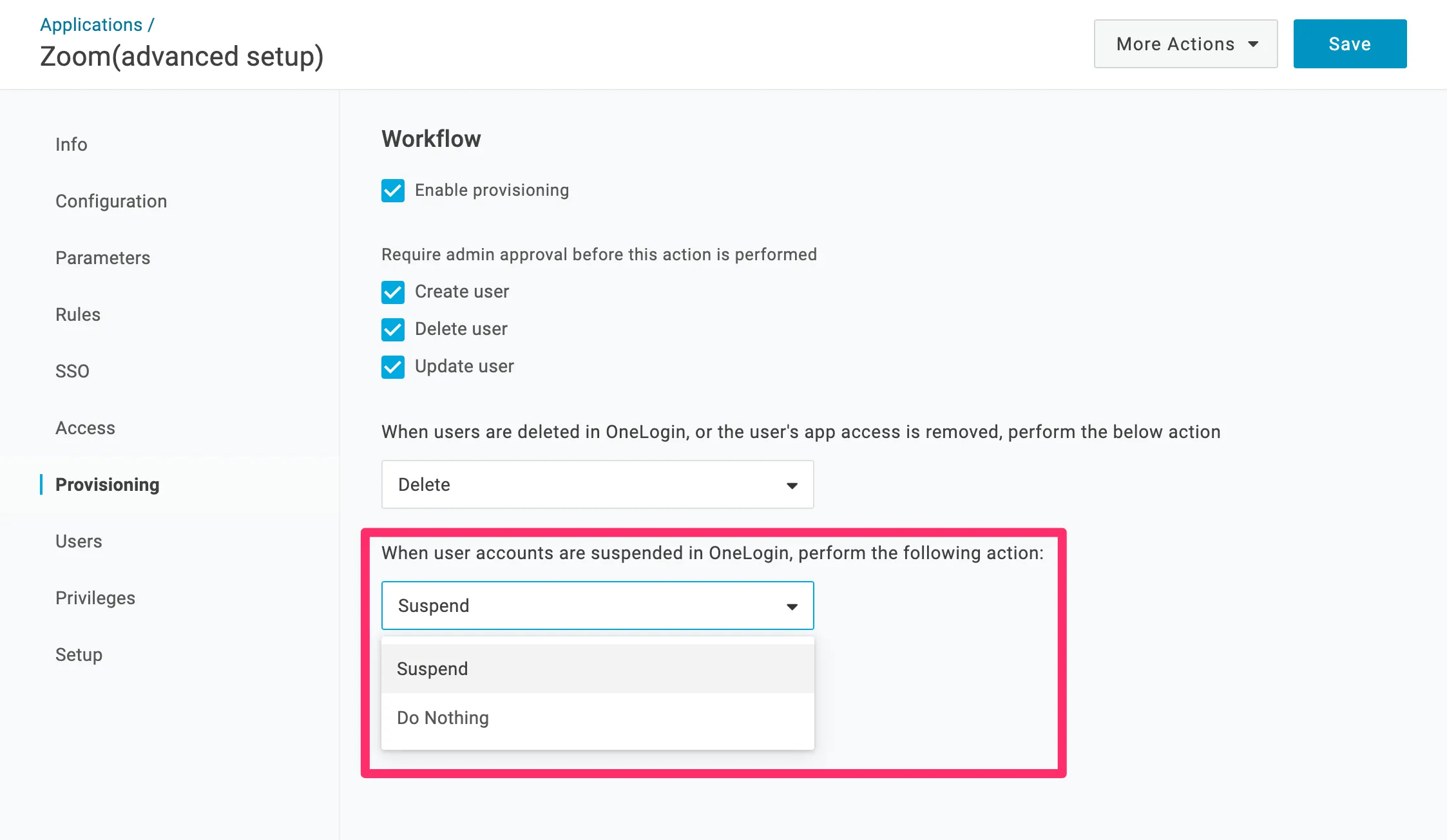Select the SSO tab
Image resolution: width=1447 pixels, height=840 pixels.
click(x=72, y=371)
